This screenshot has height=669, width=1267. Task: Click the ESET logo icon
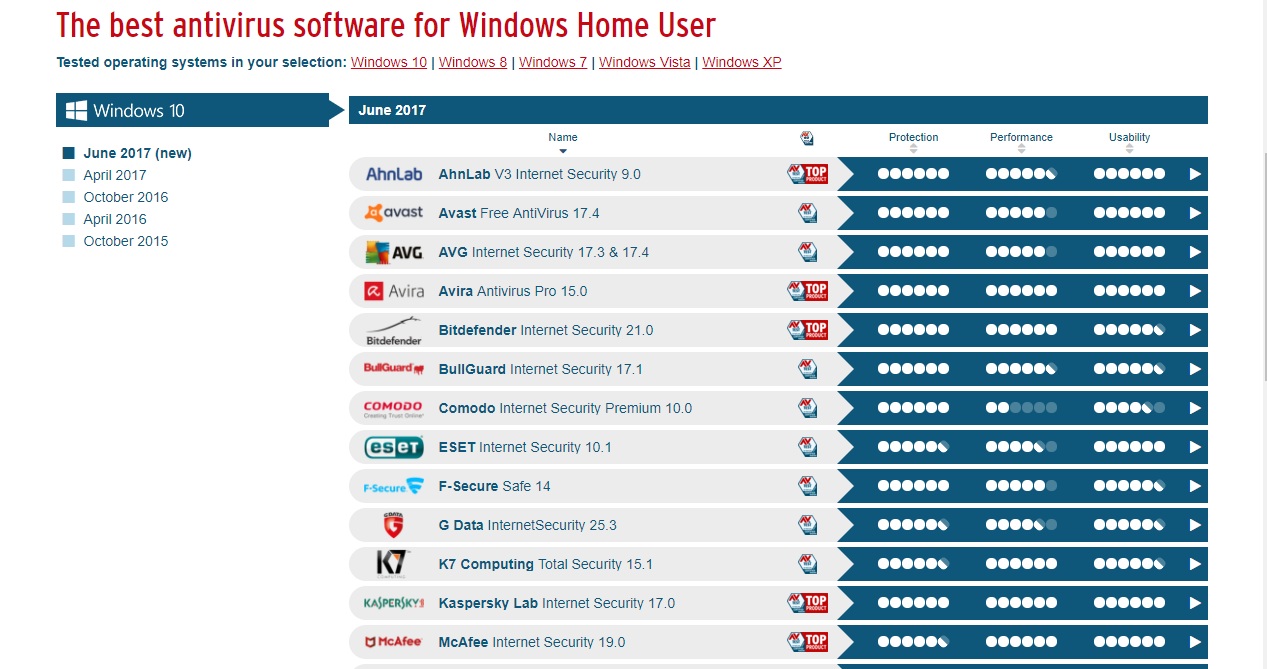tap(393, 447)
